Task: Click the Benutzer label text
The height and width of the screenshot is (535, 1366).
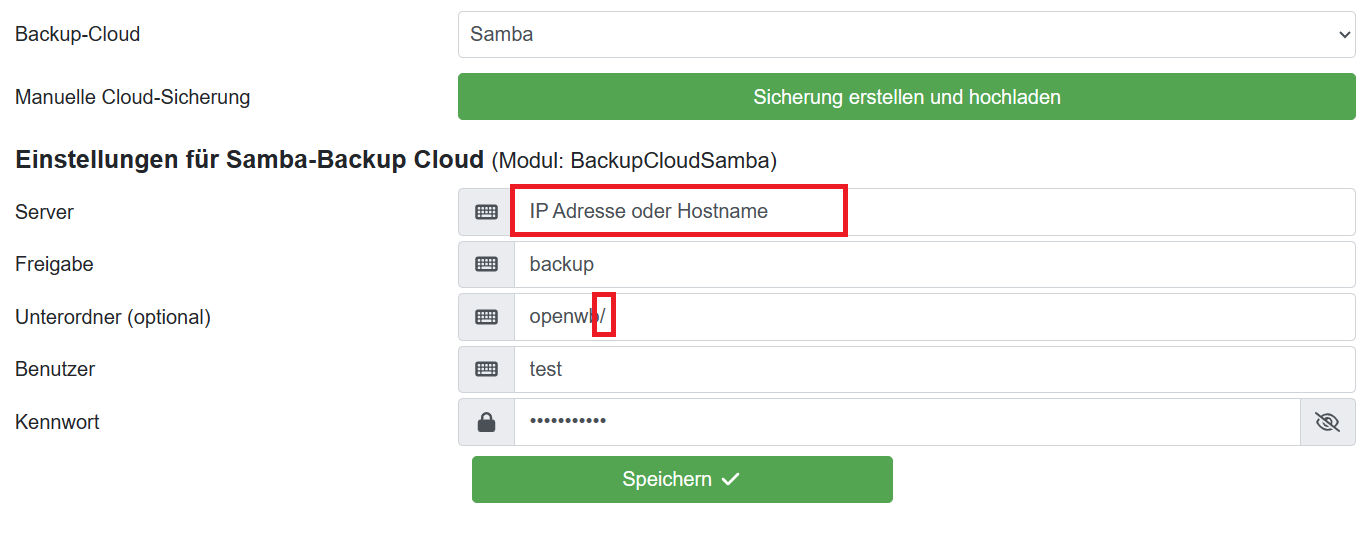Action: (55, 369)
